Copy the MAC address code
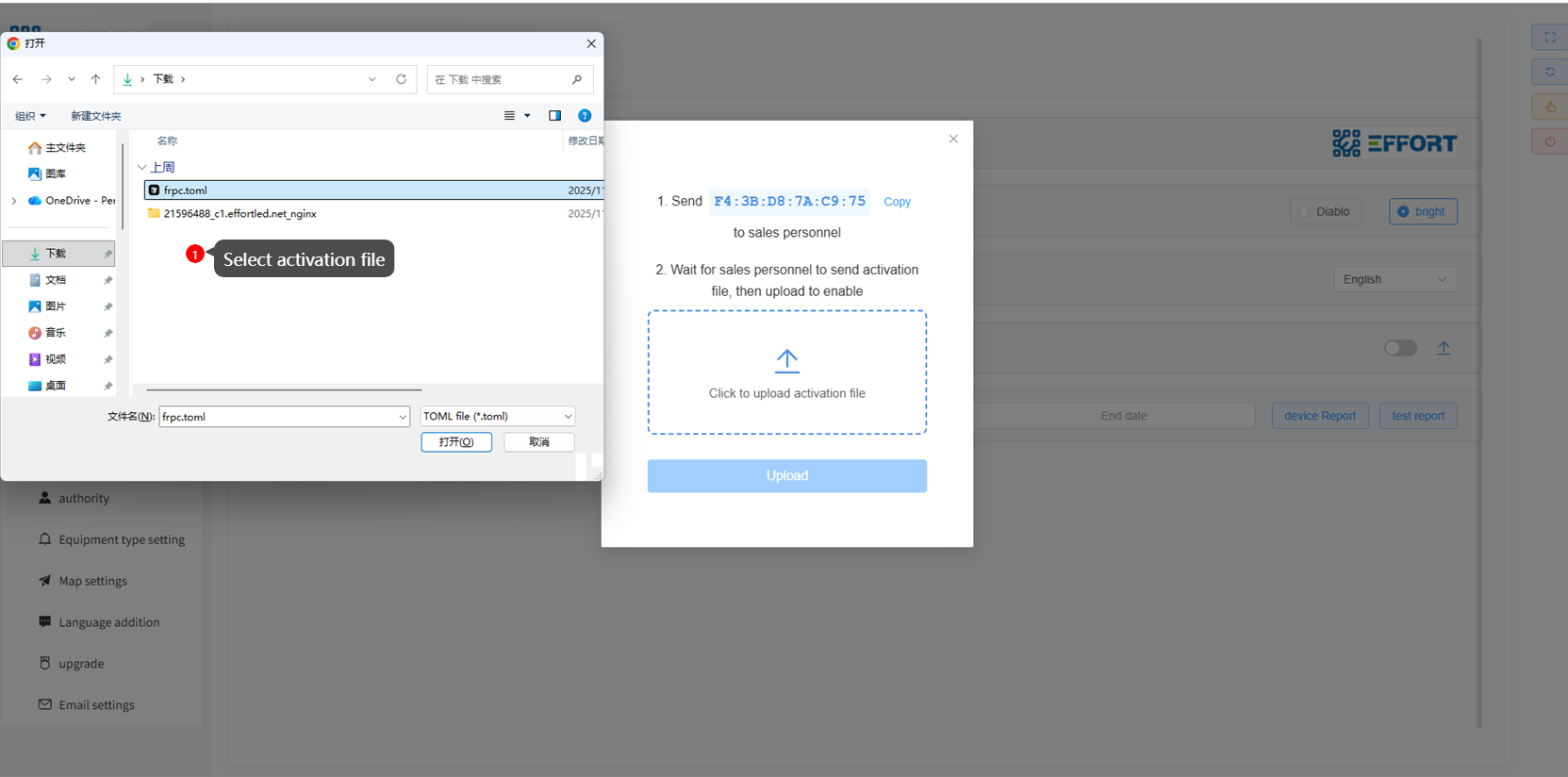1568x777 pixels. (x=897, y=202)
